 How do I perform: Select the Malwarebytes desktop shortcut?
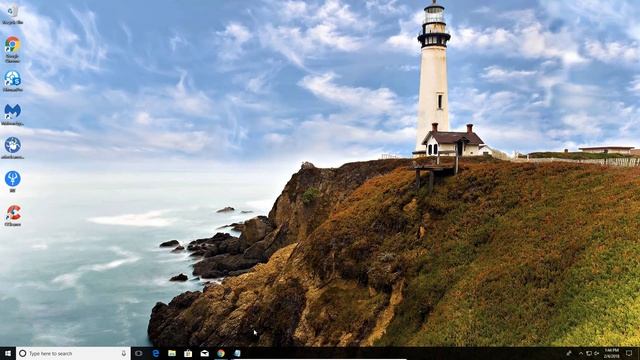pyautogui.click(x=13, y=114)
